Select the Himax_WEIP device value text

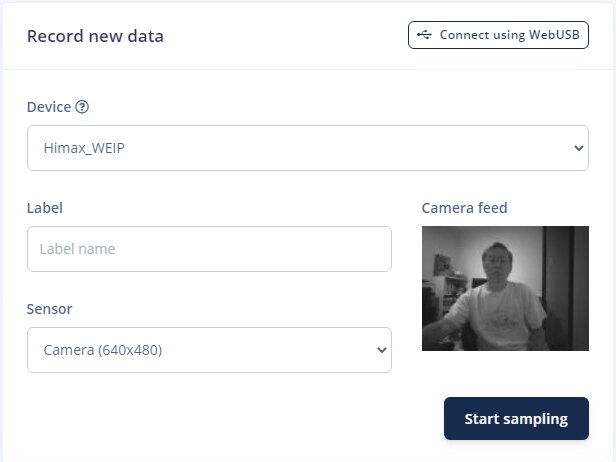(83, 148)
